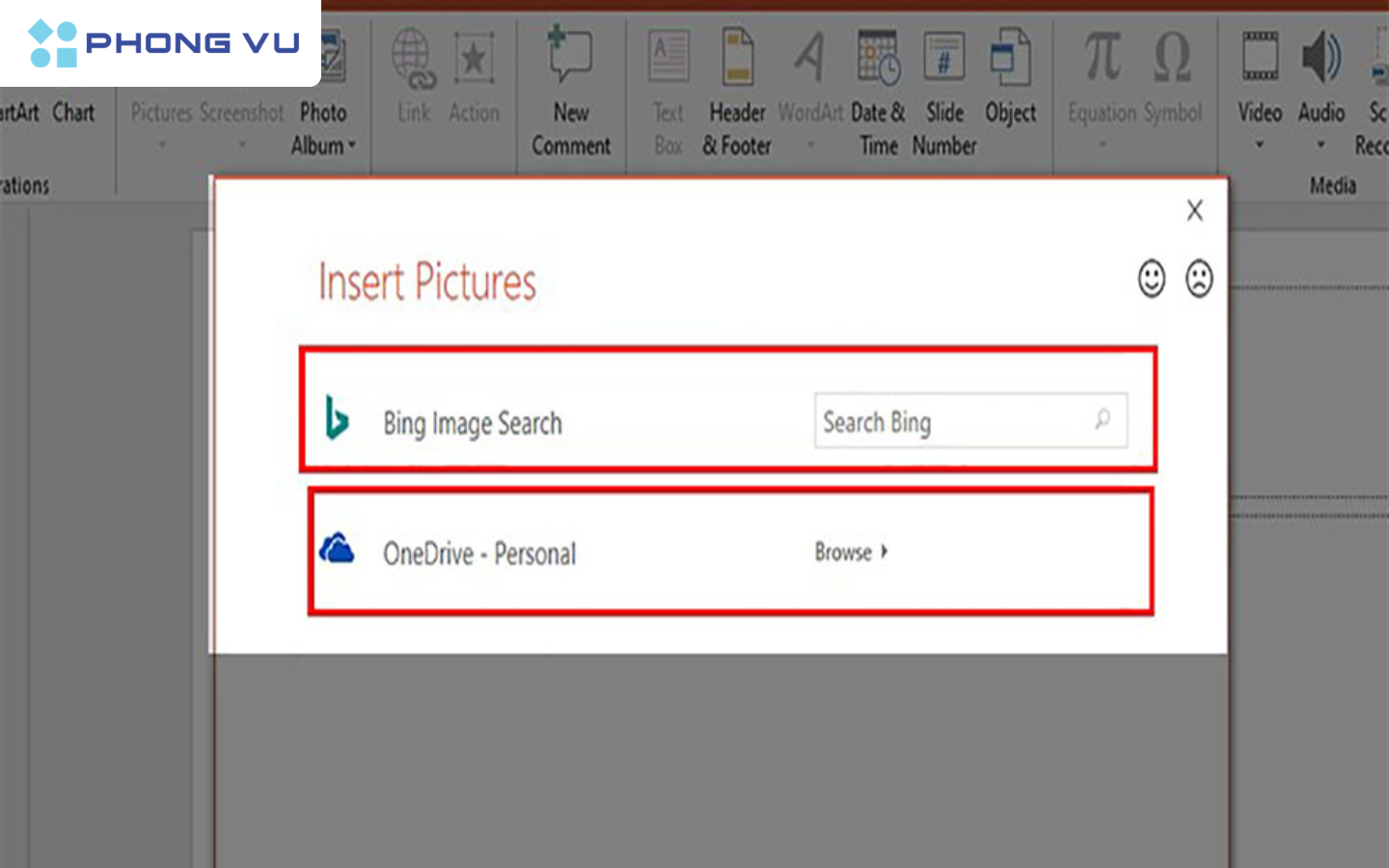
Task: Click the Link globe icon
Action: pos(413,58)
